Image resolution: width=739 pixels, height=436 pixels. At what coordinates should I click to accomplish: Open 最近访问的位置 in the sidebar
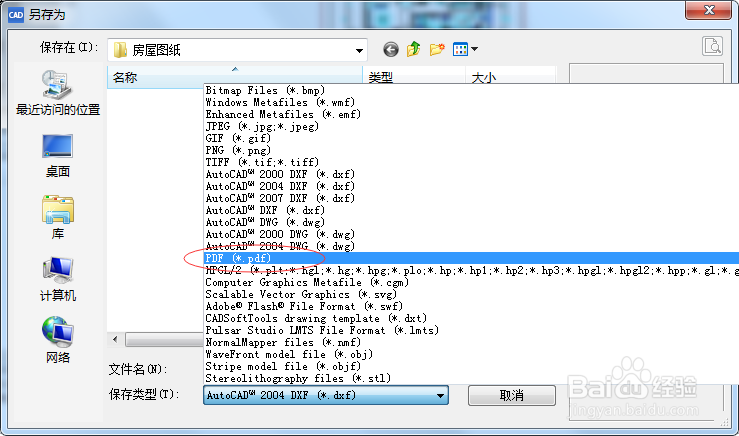click(x=57, y=93)
